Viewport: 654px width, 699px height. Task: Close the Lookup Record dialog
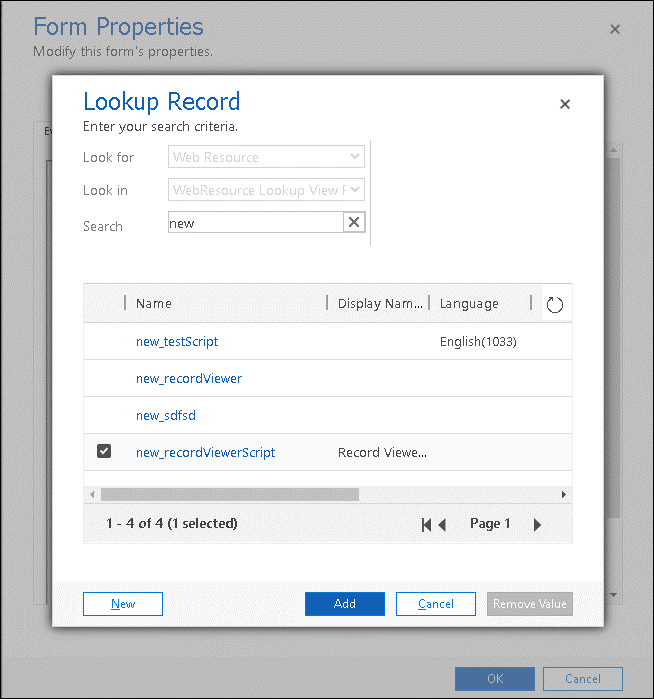pyautogui.click(x=565, y=104)
